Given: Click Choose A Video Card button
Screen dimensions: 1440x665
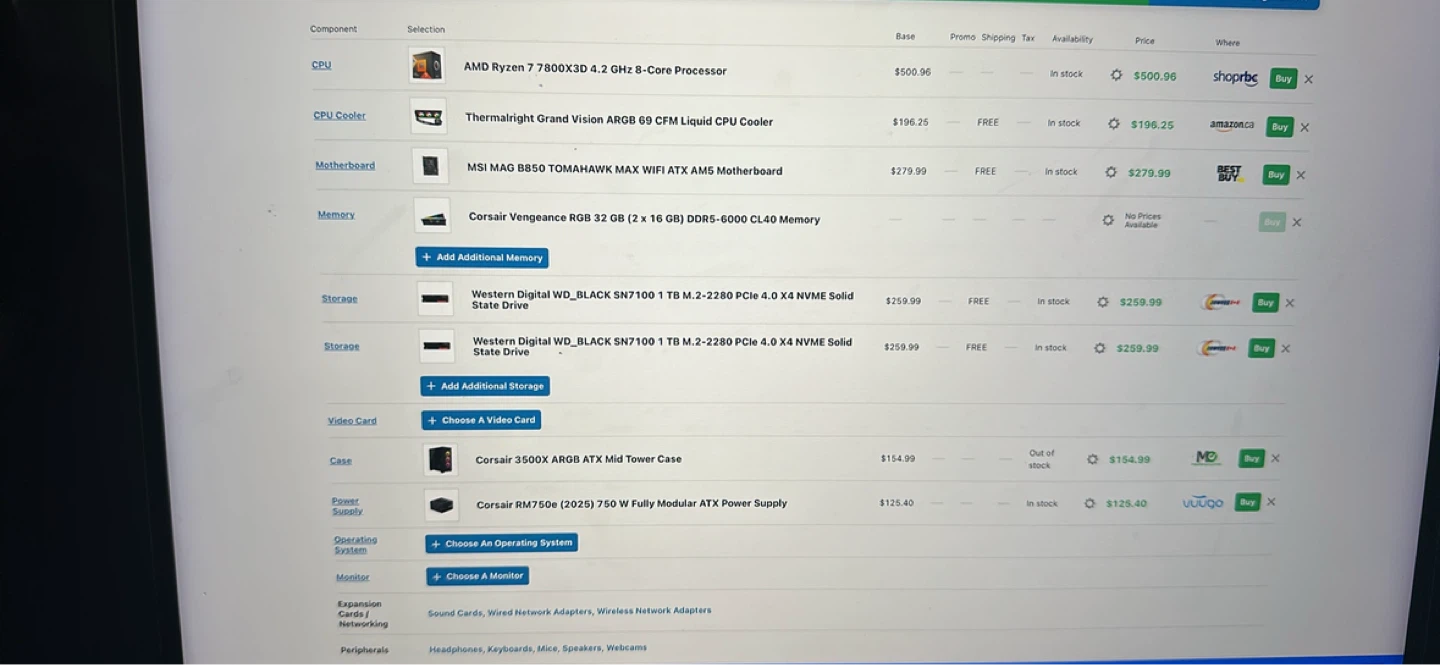Looking at the screenshot, I should 481,420.
